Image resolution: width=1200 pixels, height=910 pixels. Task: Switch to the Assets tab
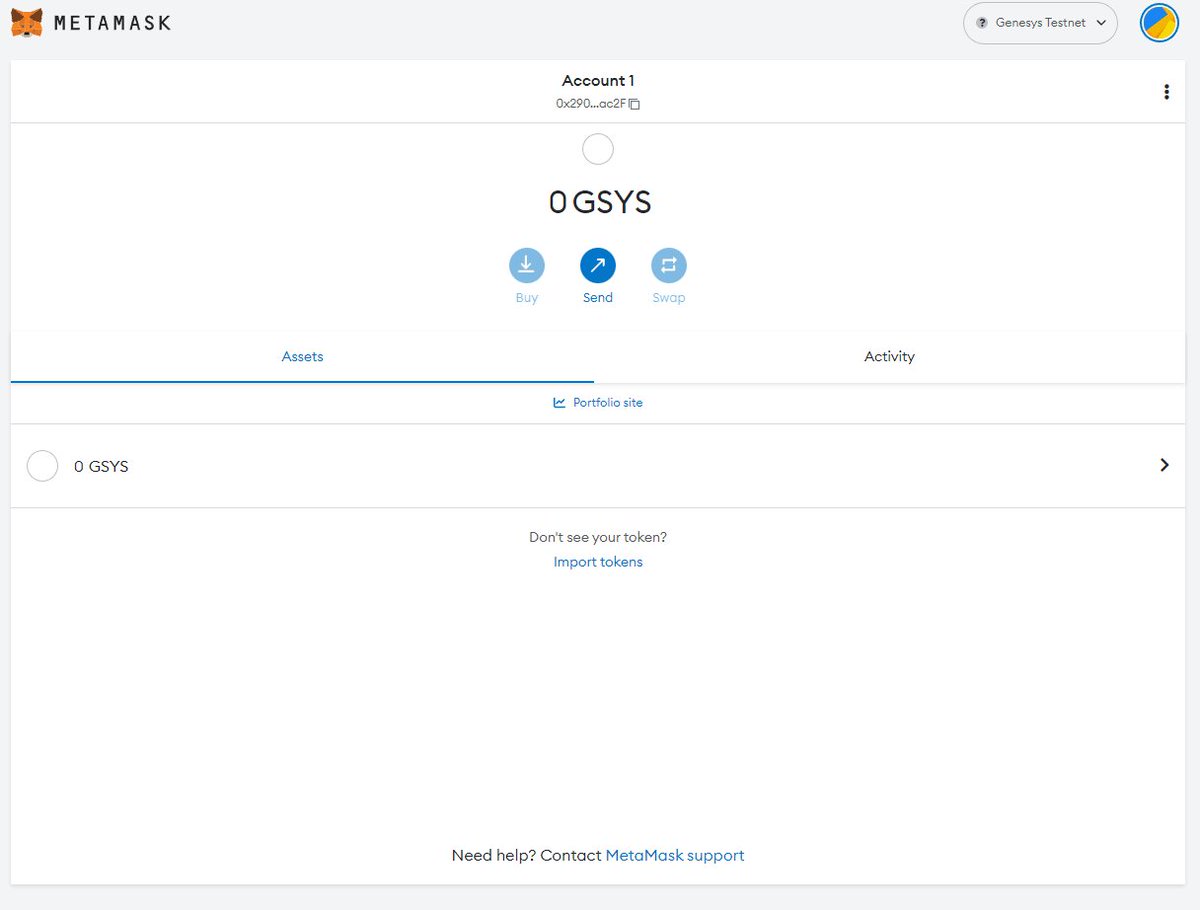[x=302, y=357]
